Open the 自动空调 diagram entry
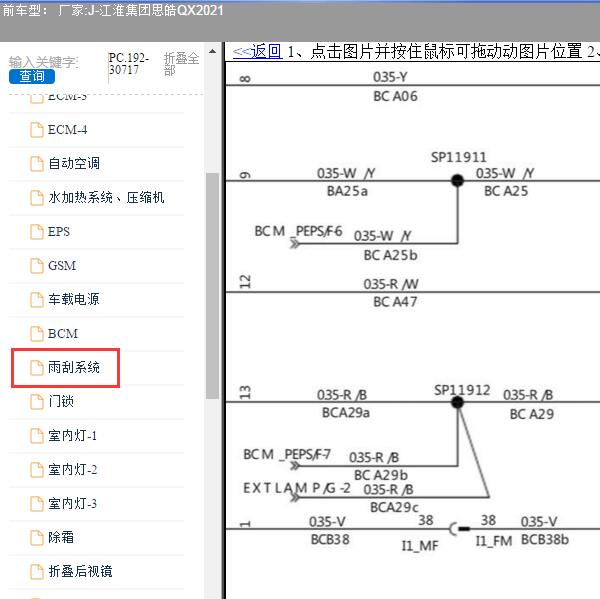This screenshot has height=599, width=600. tap(74, 164)
